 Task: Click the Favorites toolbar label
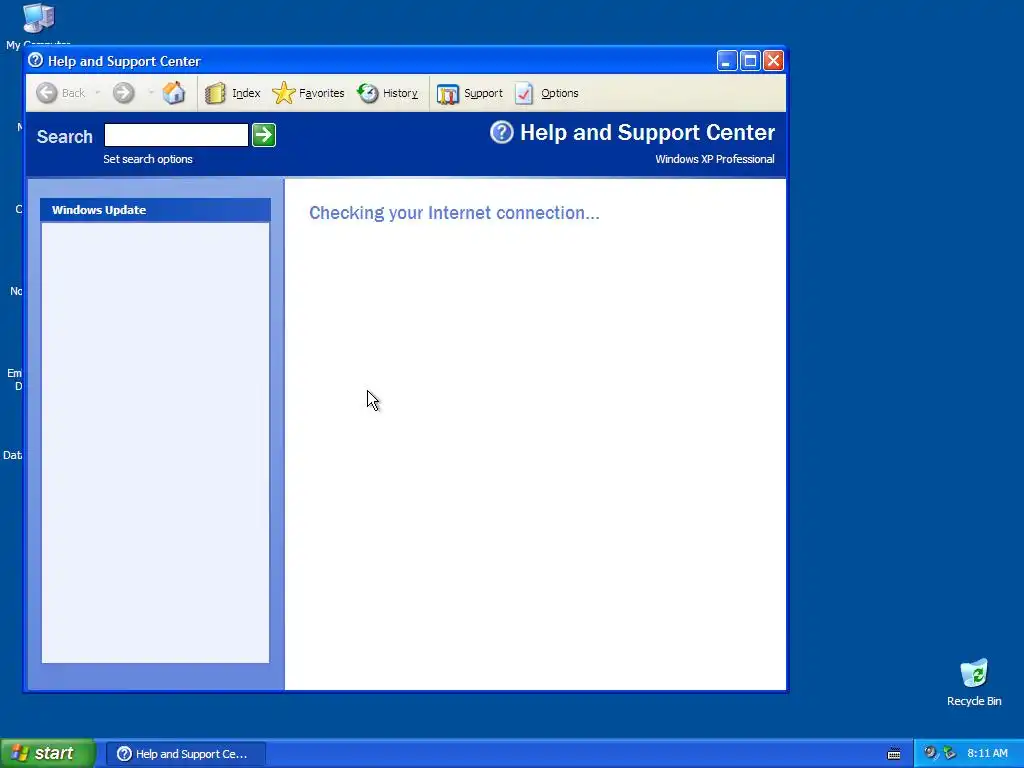point(321,93)
